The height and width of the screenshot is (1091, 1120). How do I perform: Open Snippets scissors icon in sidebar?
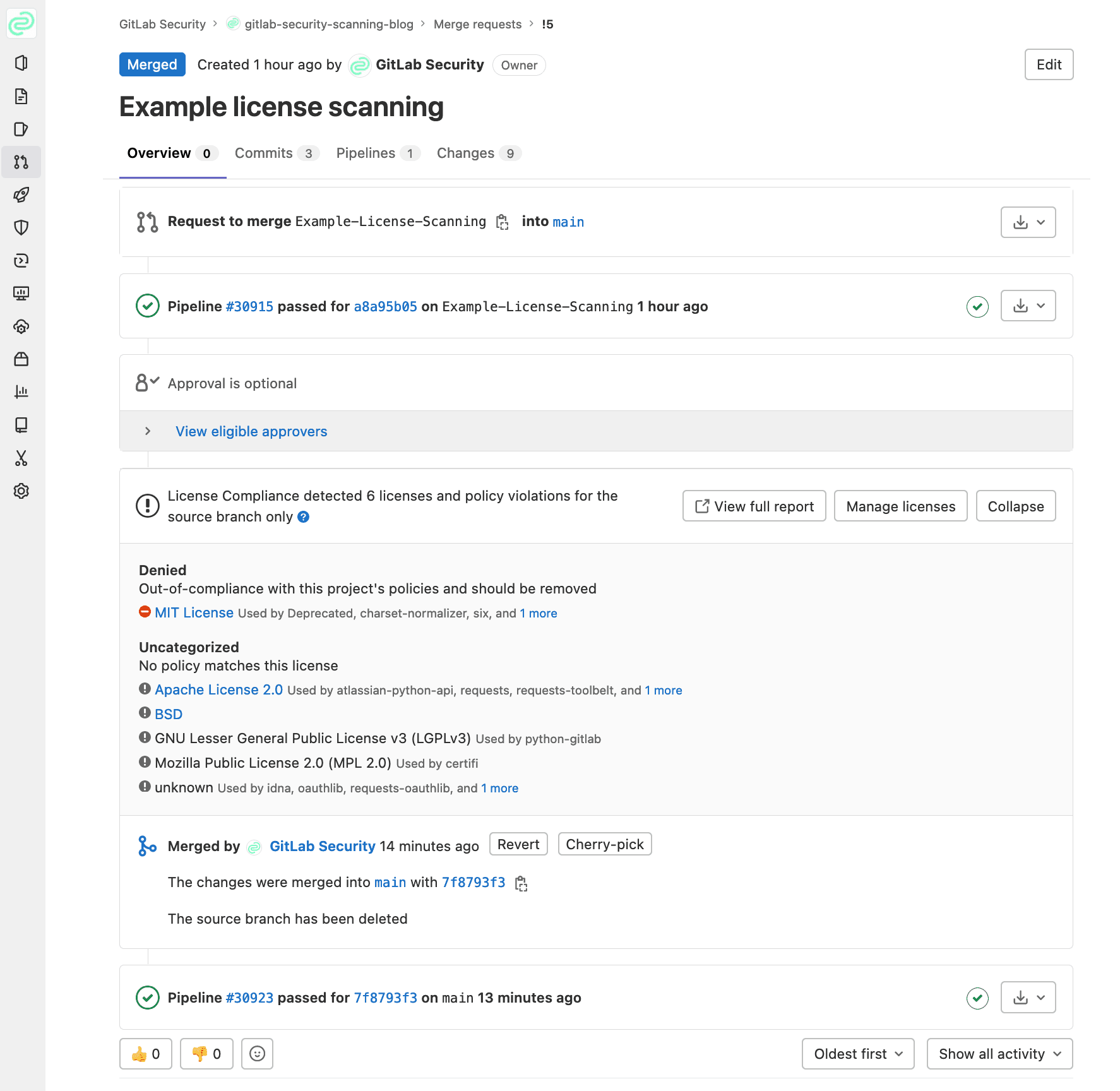point(21,458)
